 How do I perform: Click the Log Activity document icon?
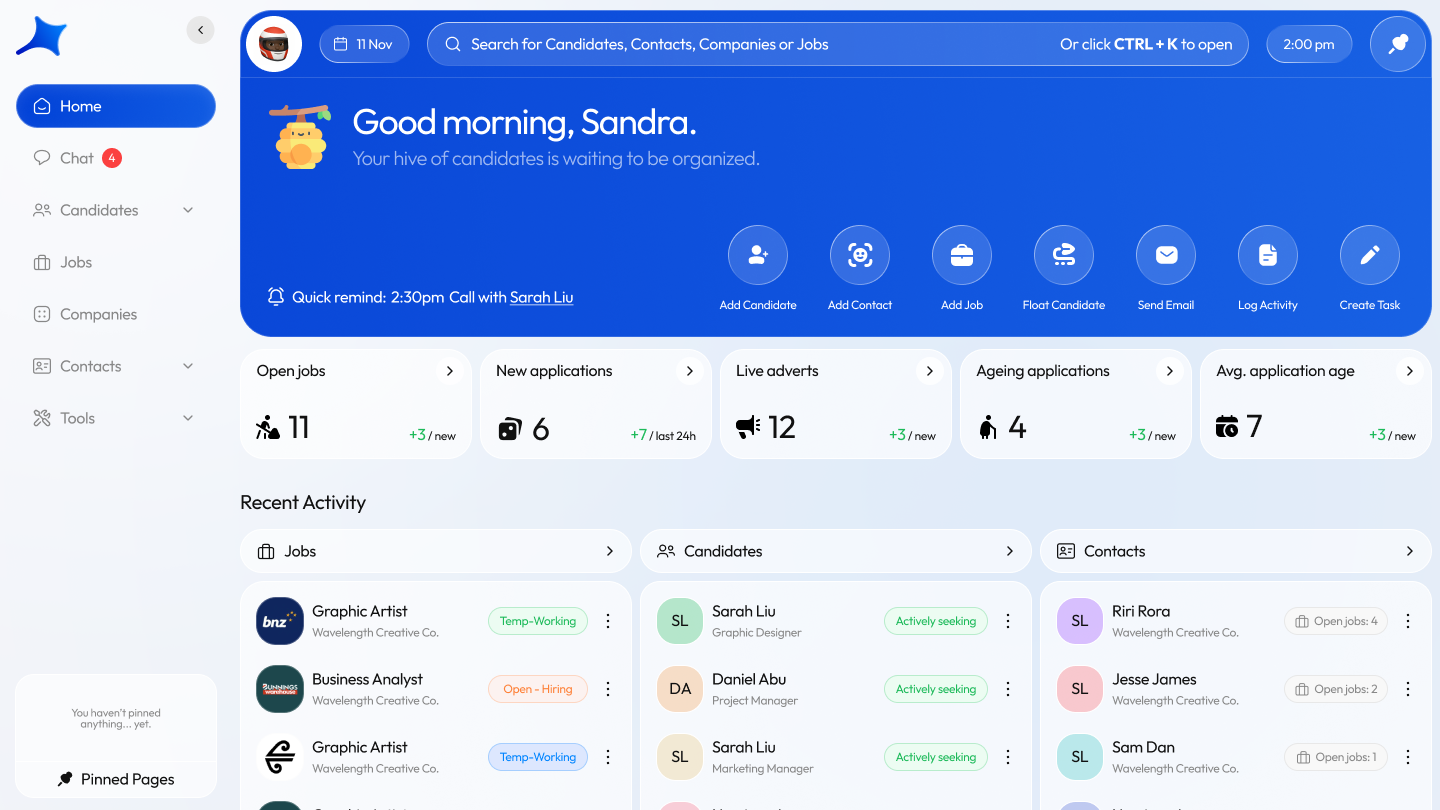tap(1268, 255)
